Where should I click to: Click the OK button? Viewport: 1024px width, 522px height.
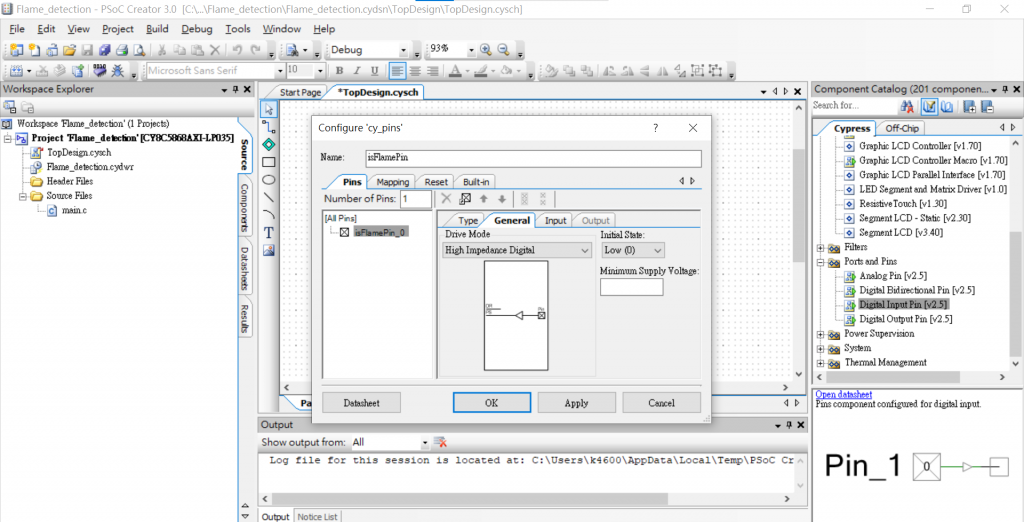click(492, 403)
